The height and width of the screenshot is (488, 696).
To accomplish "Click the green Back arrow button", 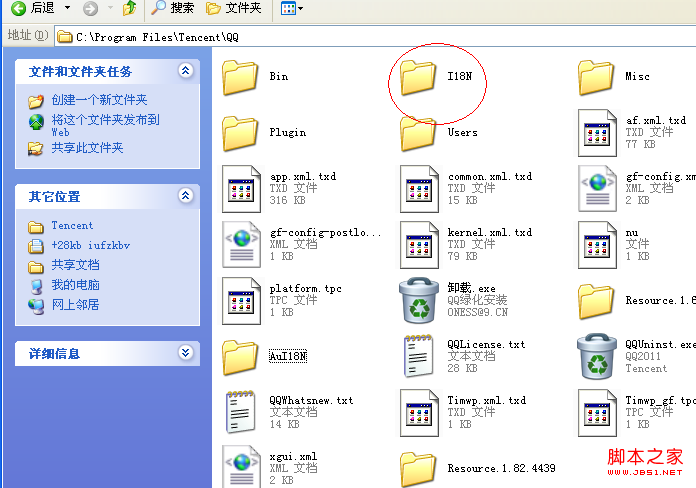I will [x=19, y=8].
